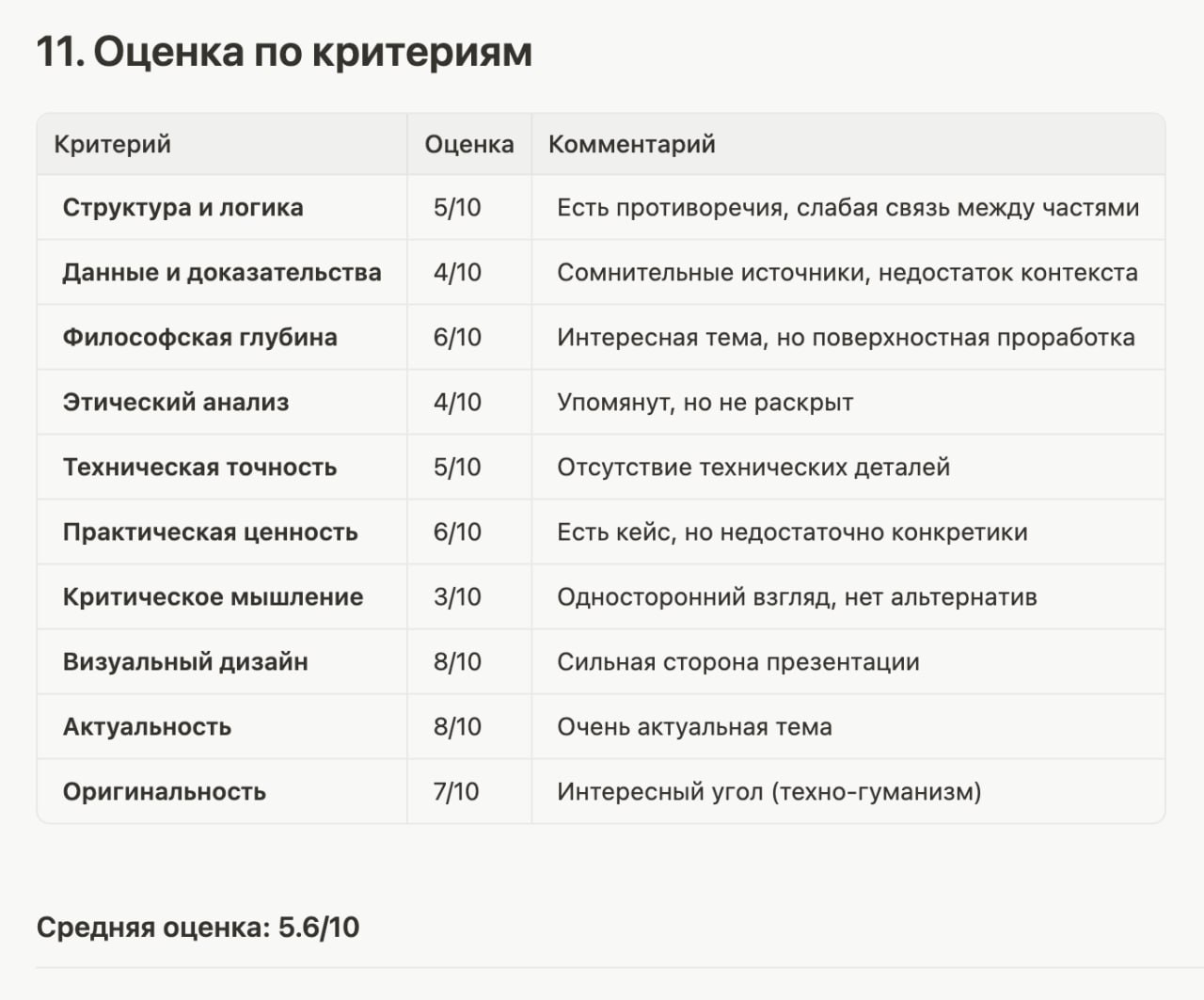1204x1000 pixels.
Task: Select the "Философская глубина" row label
Action: click(x=199, y=338)
